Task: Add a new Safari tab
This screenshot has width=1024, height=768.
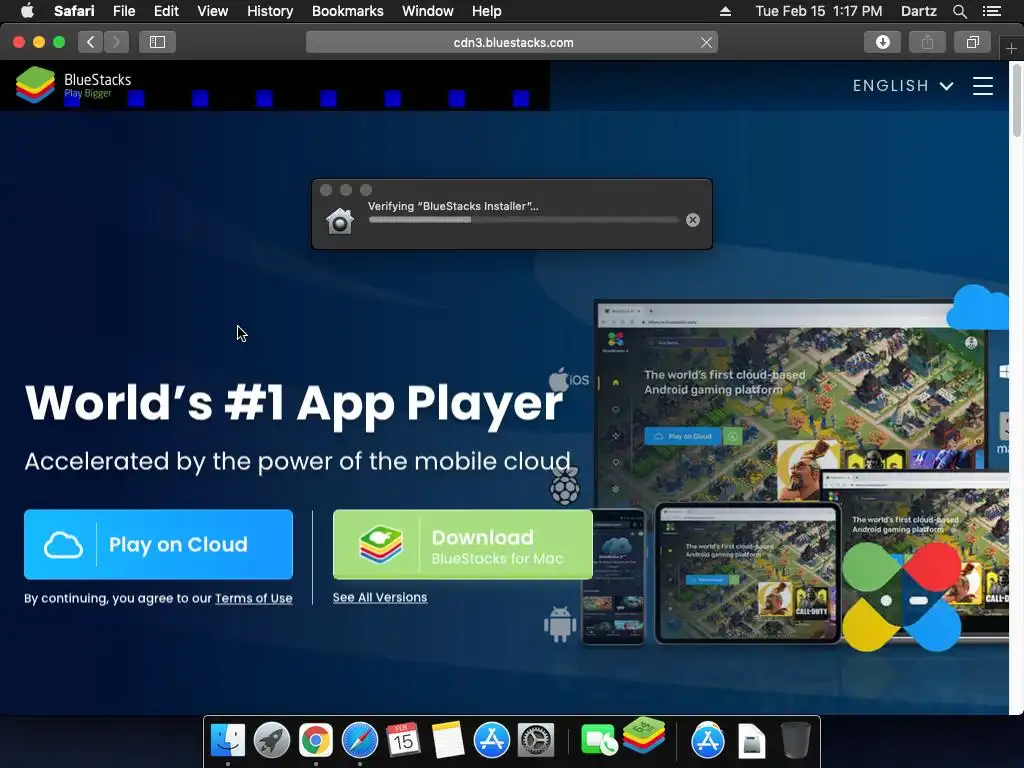Action: 1010,48
